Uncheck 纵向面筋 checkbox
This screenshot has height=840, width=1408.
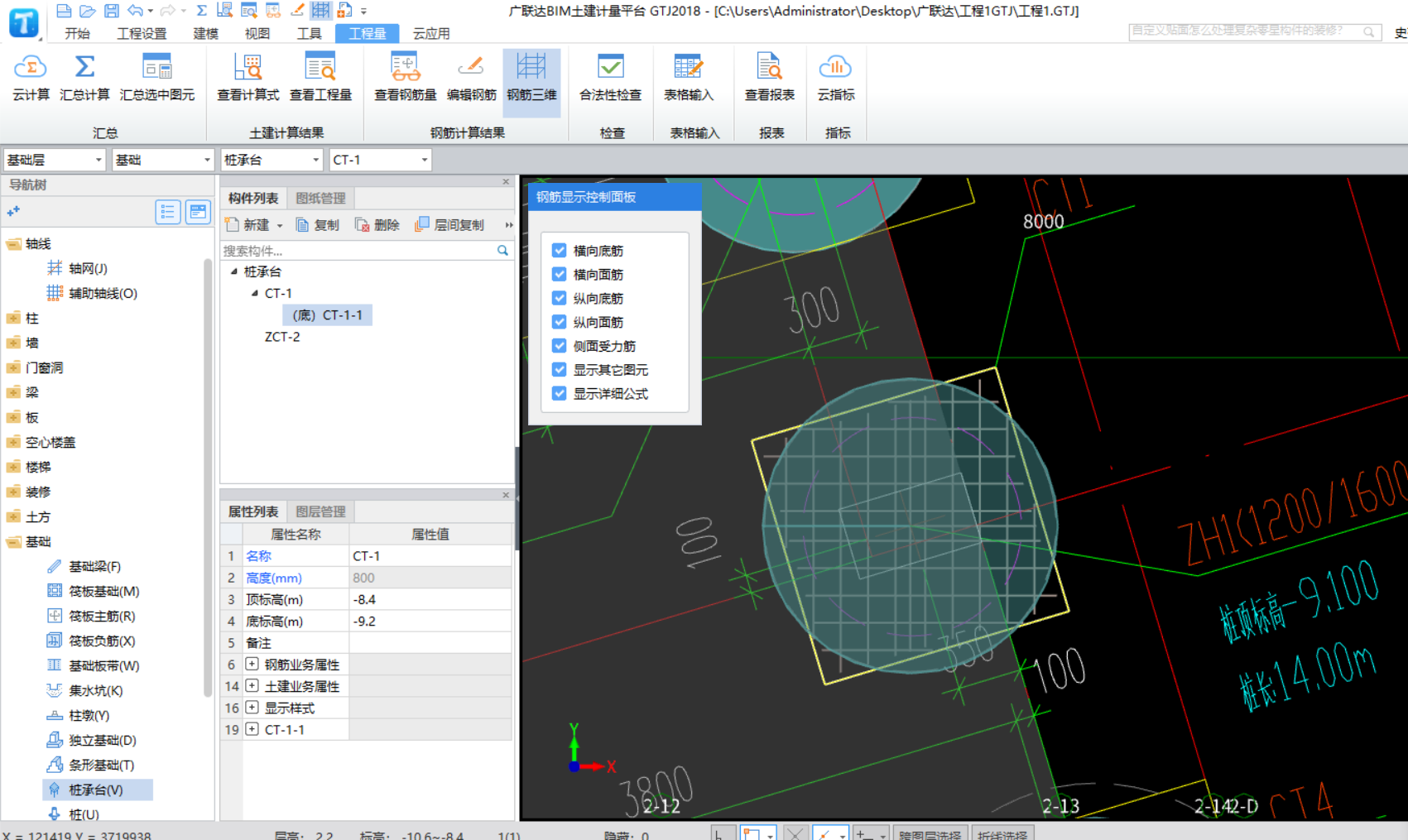pyautogui.click(x=560, y=322)
